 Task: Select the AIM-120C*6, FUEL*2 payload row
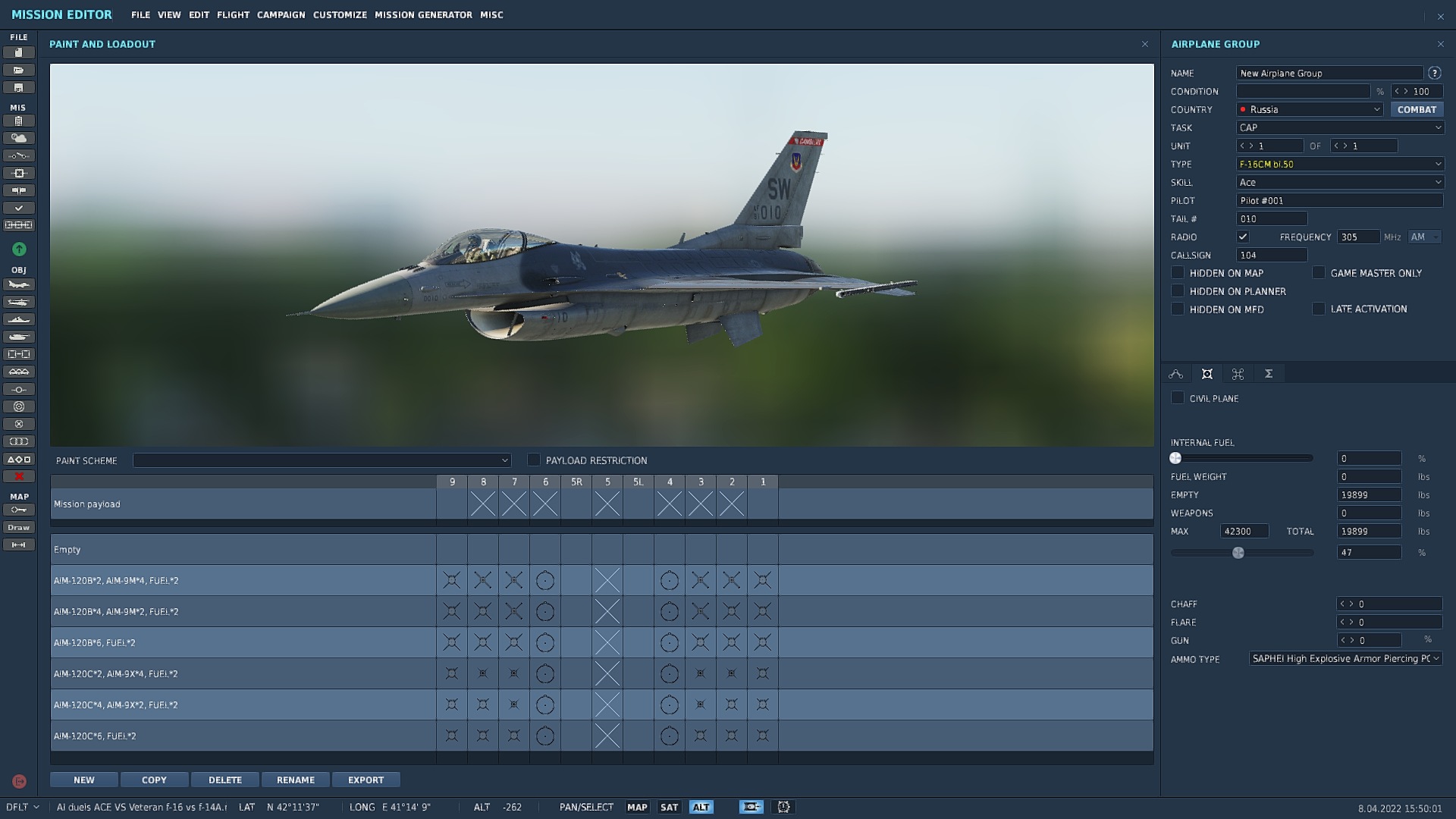point(601,736)
